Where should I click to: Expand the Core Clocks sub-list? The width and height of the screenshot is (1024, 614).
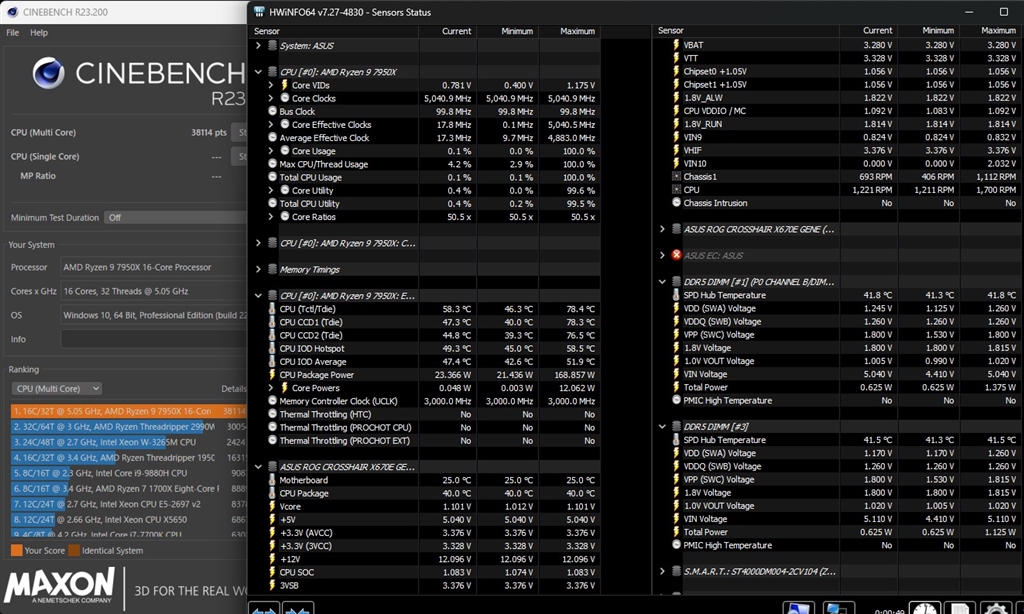coord(270,98)
